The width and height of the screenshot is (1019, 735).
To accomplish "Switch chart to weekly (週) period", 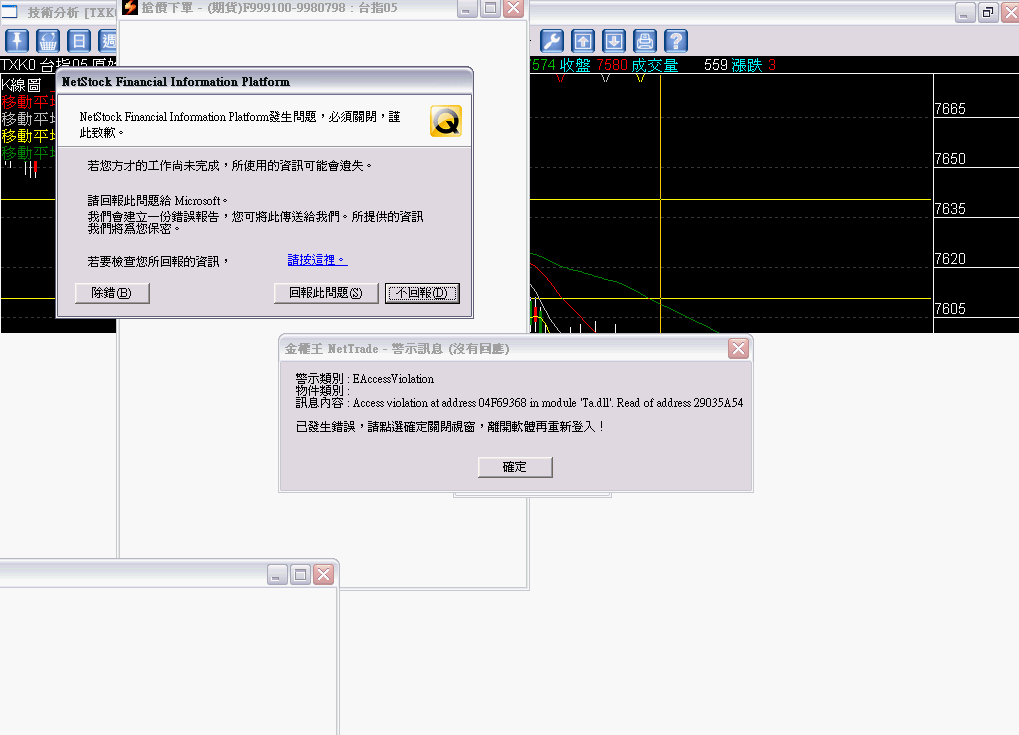I will point(108,41).
